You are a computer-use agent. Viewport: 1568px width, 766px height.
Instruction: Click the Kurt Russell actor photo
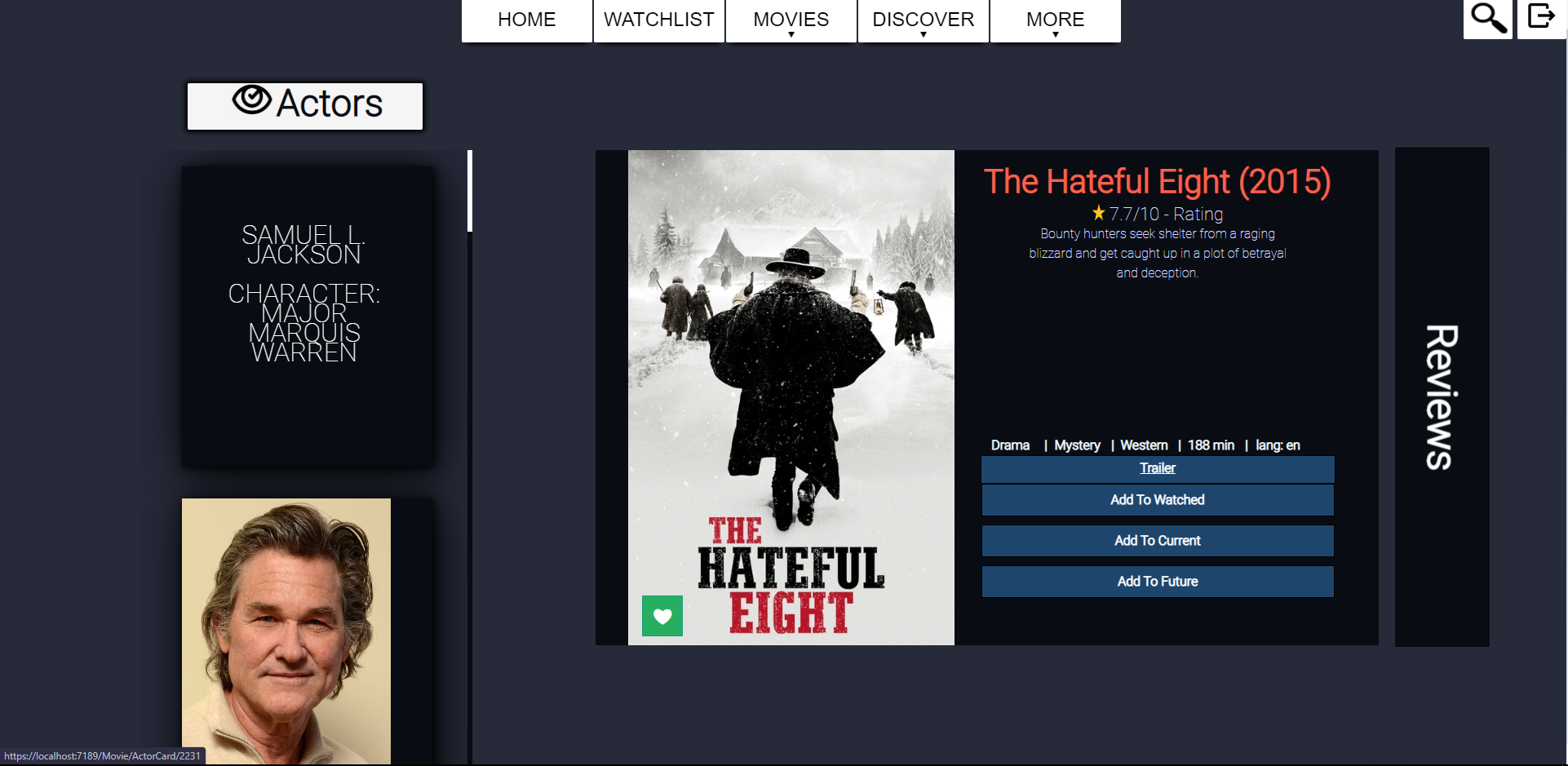coord(286,631)
